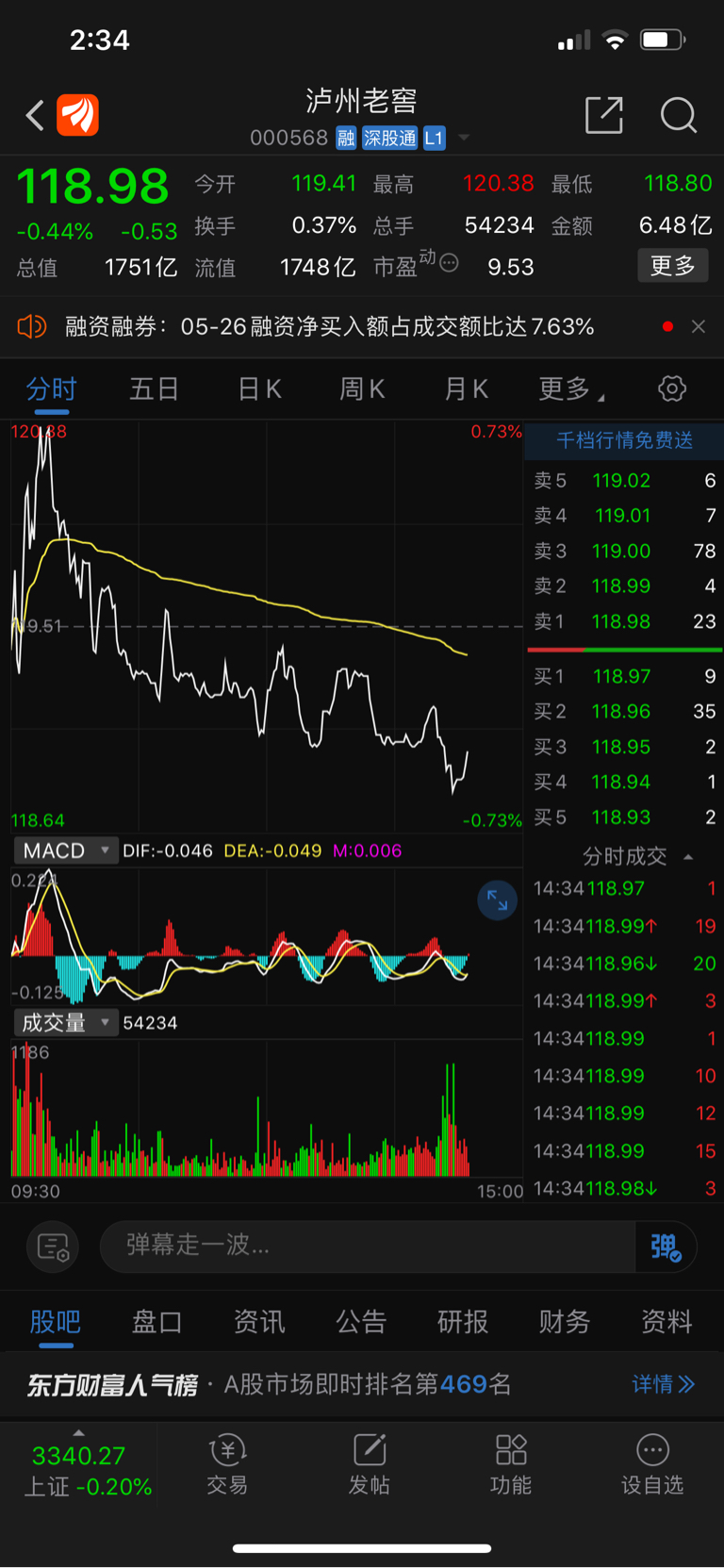Open the Eastmoney orange app logo

click(x=78, y=115)
